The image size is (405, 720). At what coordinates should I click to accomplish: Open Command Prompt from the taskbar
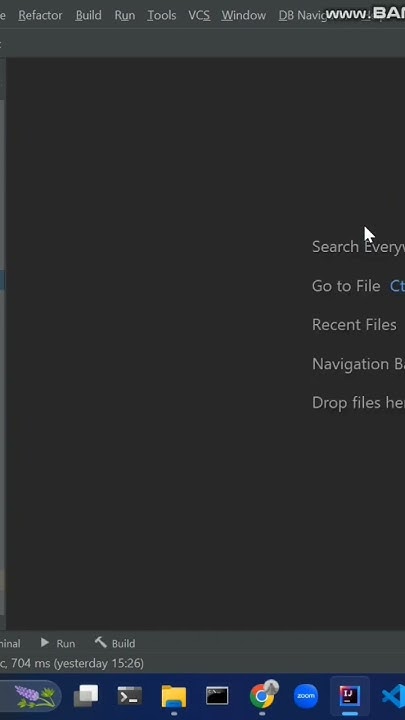pos(217,696)
